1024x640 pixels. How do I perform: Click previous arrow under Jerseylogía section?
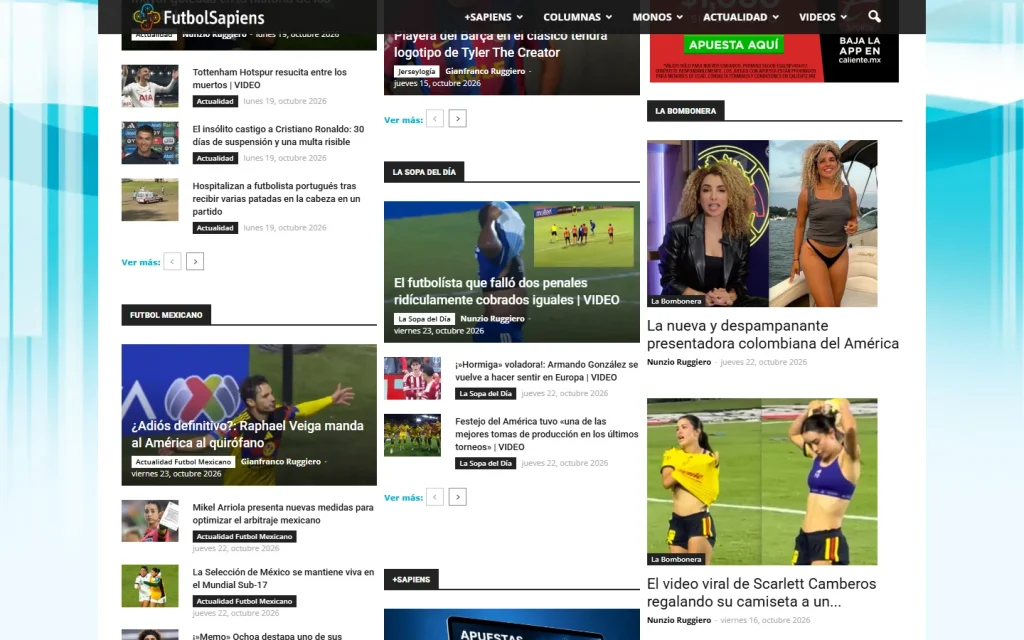435,119
